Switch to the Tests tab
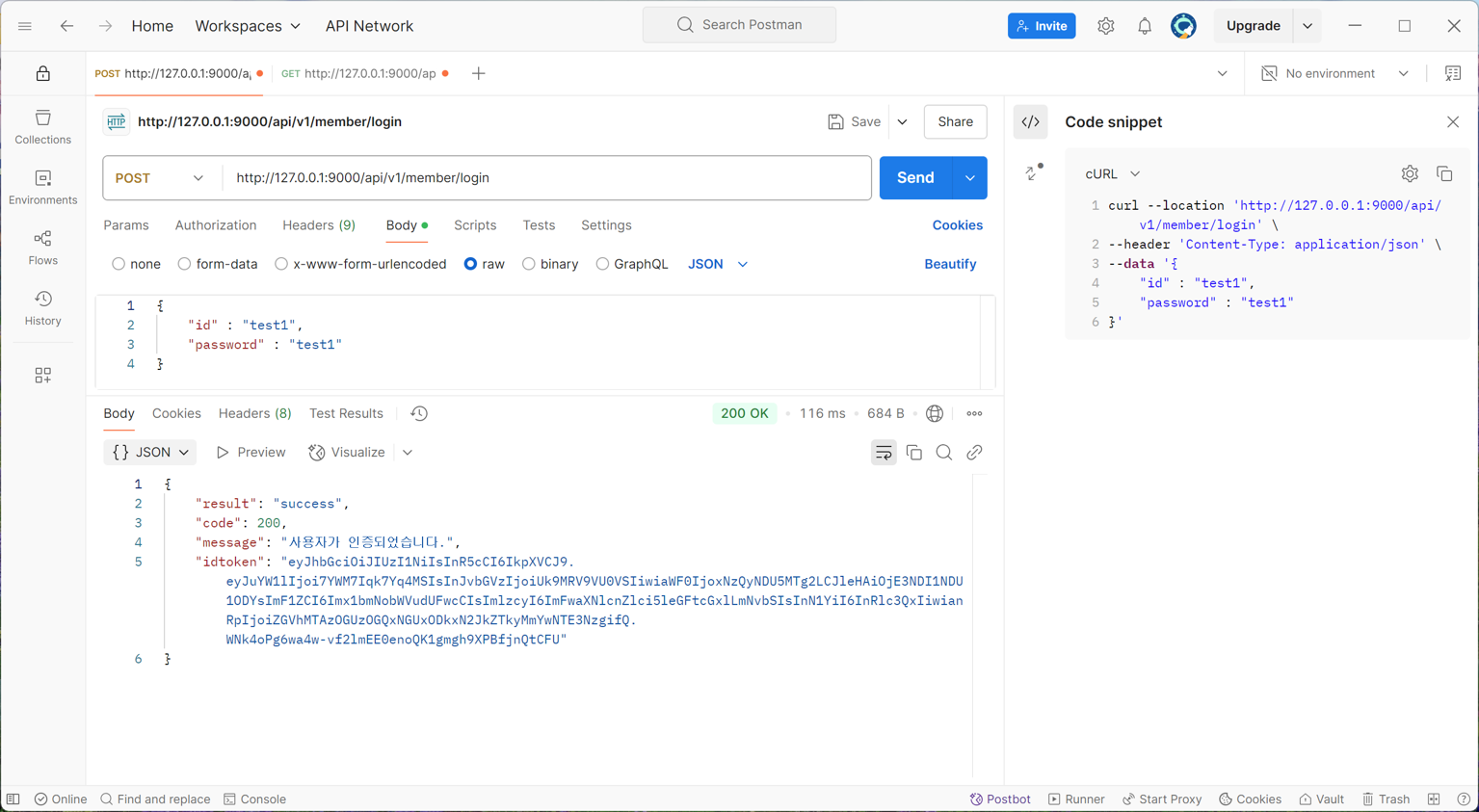 point(539,225)
